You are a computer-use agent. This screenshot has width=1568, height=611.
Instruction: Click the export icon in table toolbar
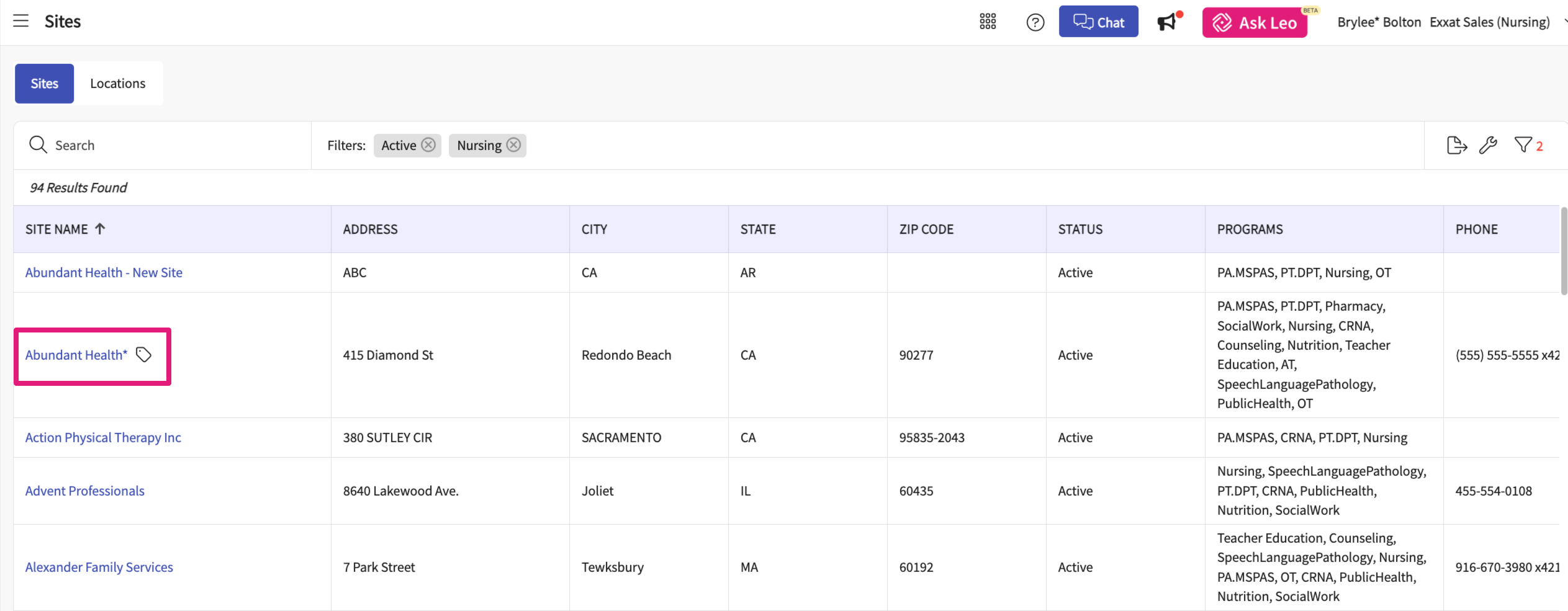[x=1456, y=145]
